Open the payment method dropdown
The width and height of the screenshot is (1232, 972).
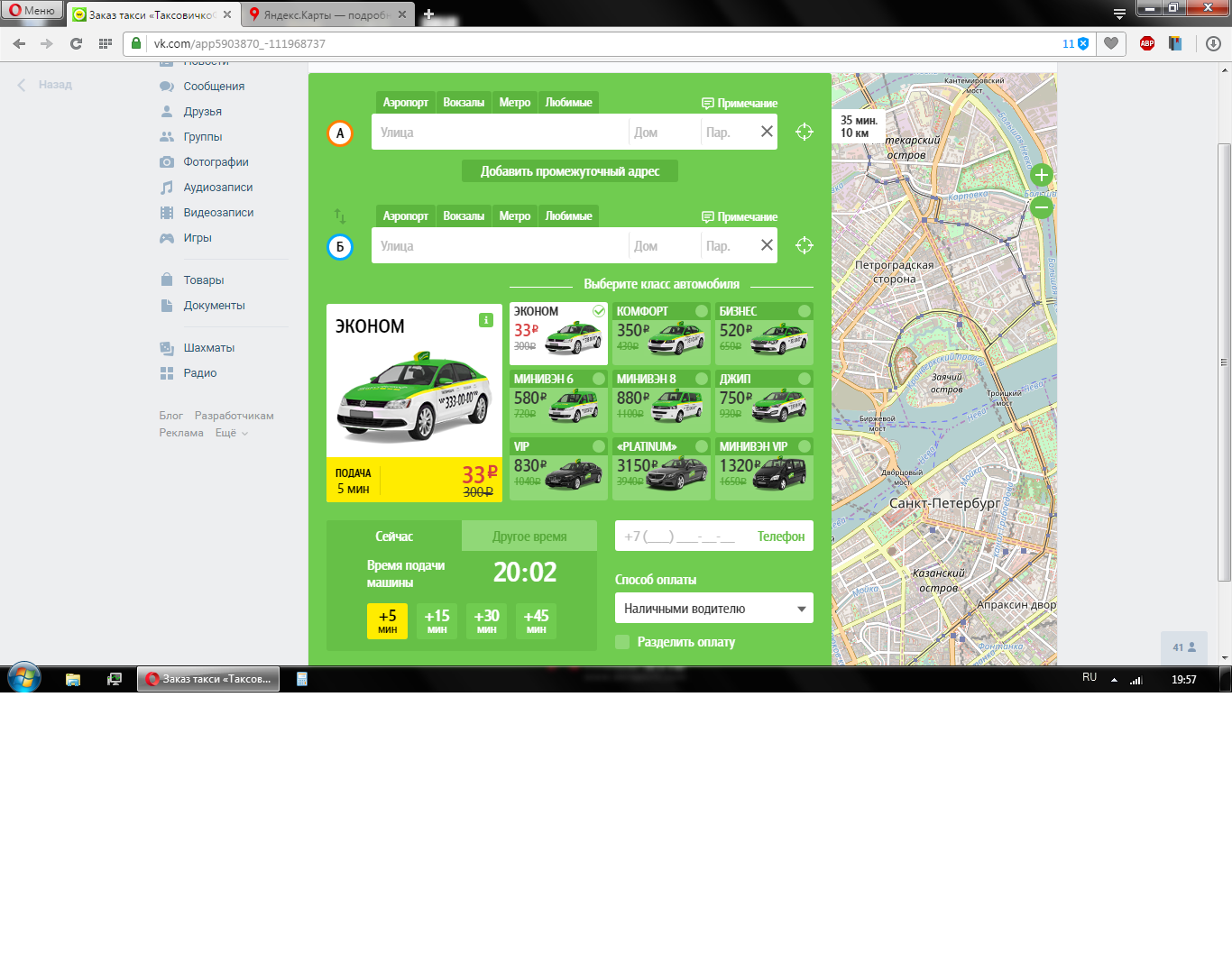[714, 608]
